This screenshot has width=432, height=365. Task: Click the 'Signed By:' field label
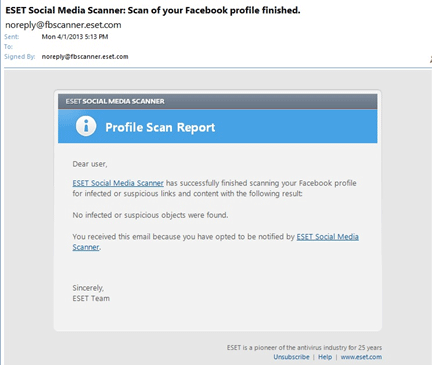point(20,57)
